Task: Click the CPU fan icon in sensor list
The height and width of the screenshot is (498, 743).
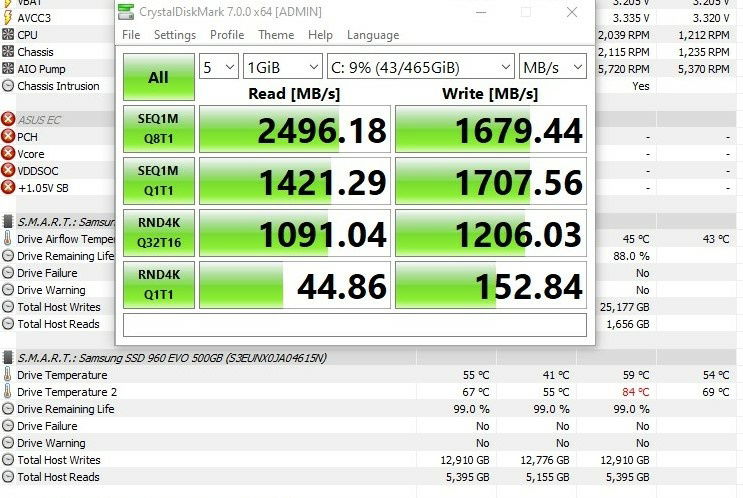Action: pos(8,35)
